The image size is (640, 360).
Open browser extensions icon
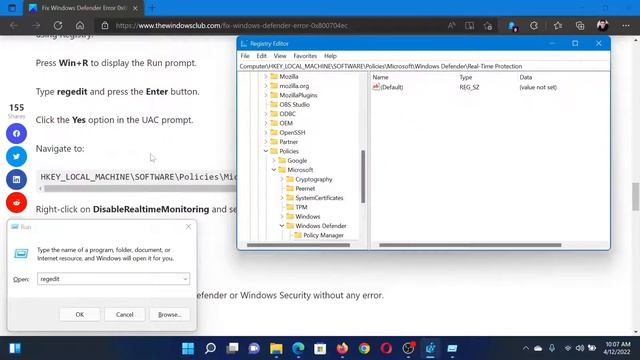[533, 25]
